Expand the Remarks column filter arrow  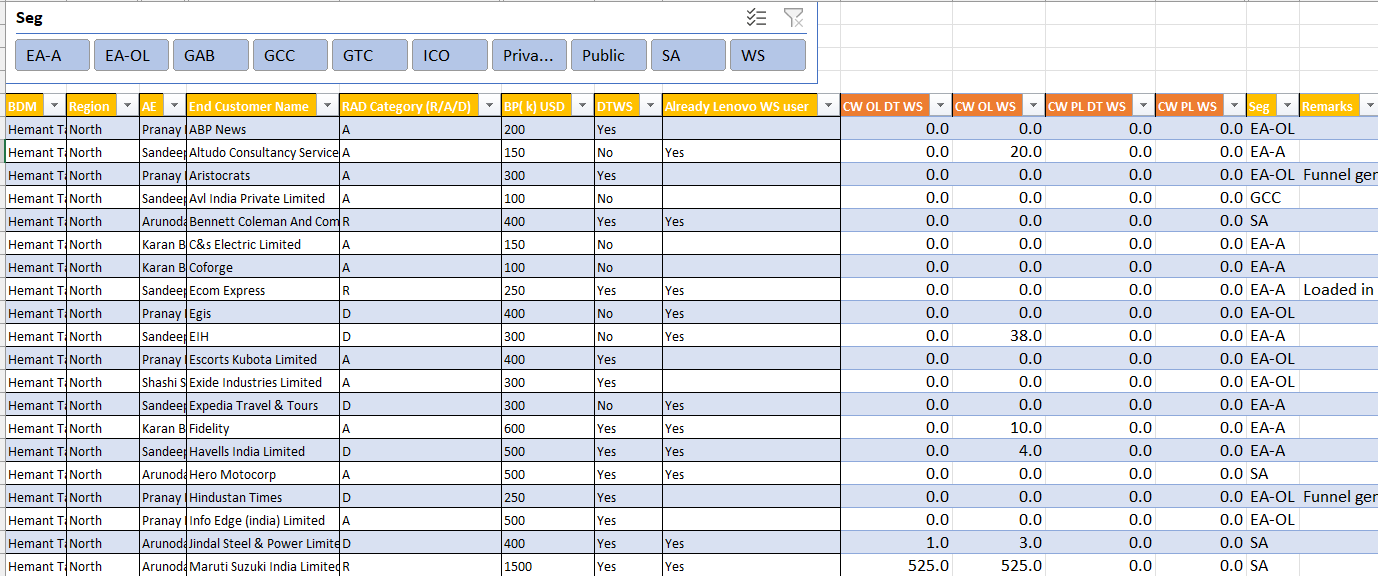[1369, 106]
